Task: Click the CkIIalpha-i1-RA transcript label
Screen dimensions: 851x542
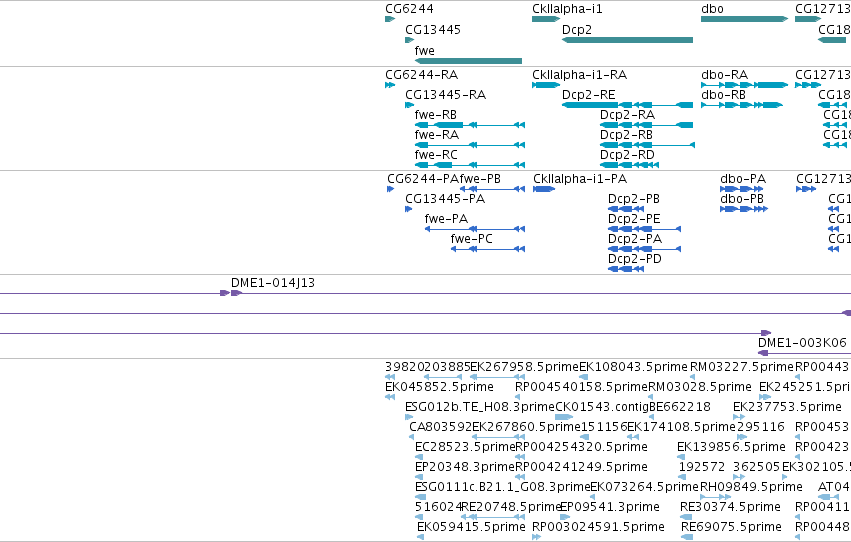Action: pyautogui.click(x=580, y=75)
